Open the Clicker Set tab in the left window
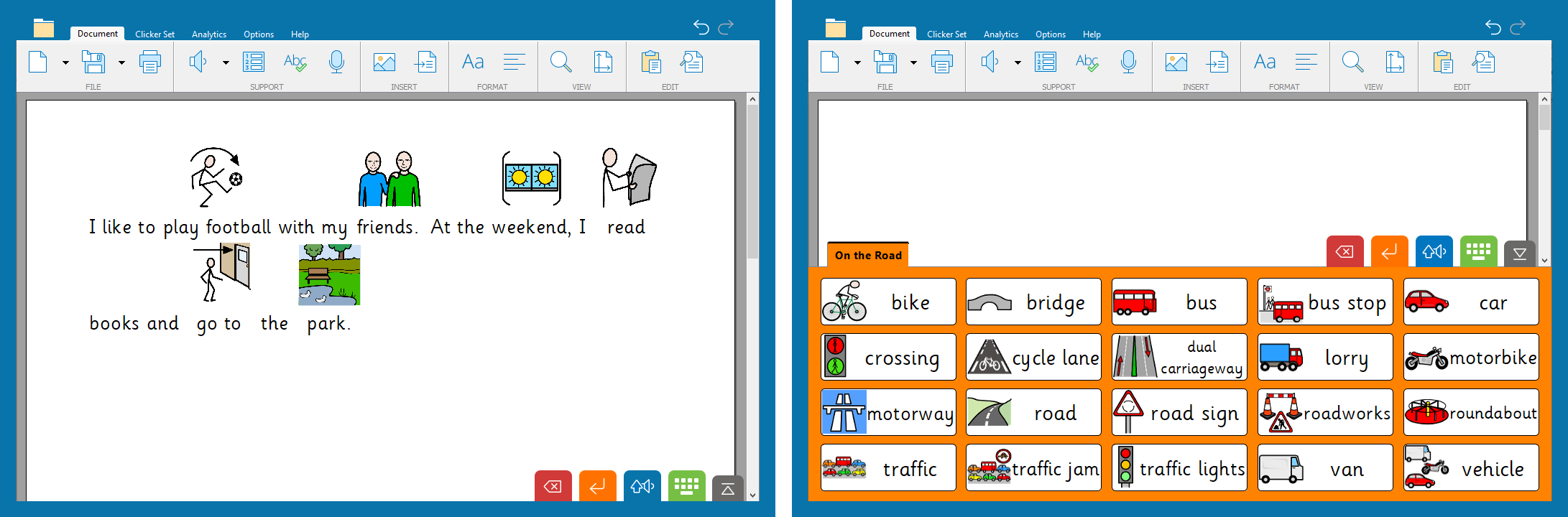The height and width of the screenshot is (517, 1568). 155,34
